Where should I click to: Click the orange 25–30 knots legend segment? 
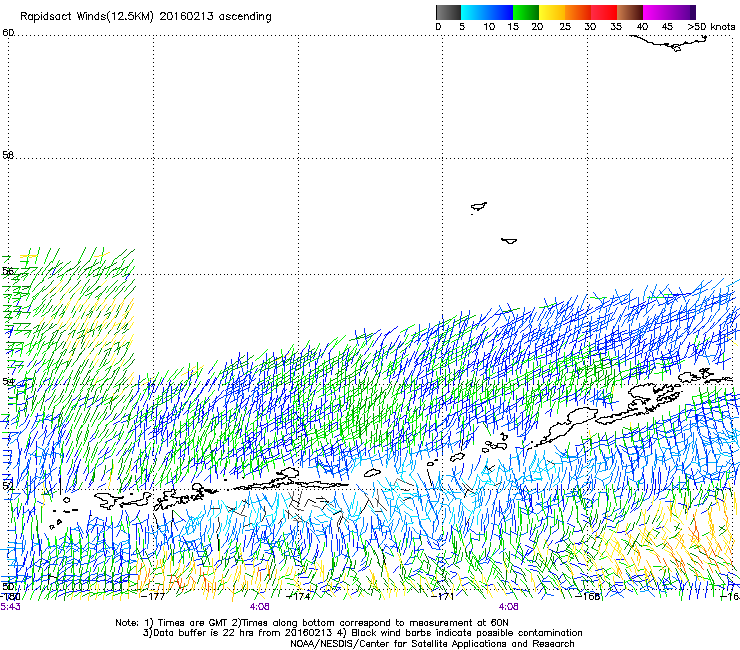(x=578, y=12)
